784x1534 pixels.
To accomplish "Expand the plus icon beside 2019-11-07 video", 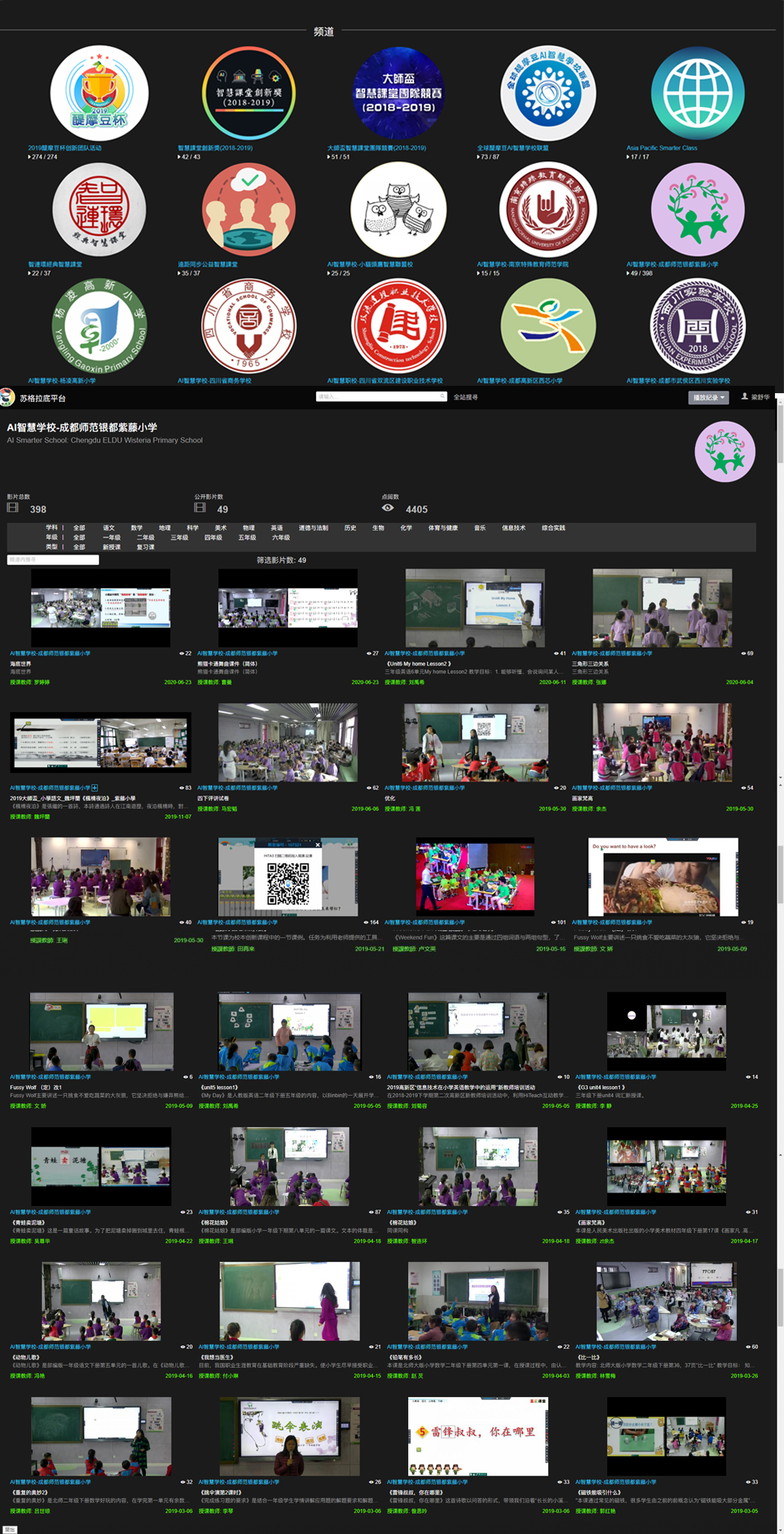I will (x=95, y=787).
